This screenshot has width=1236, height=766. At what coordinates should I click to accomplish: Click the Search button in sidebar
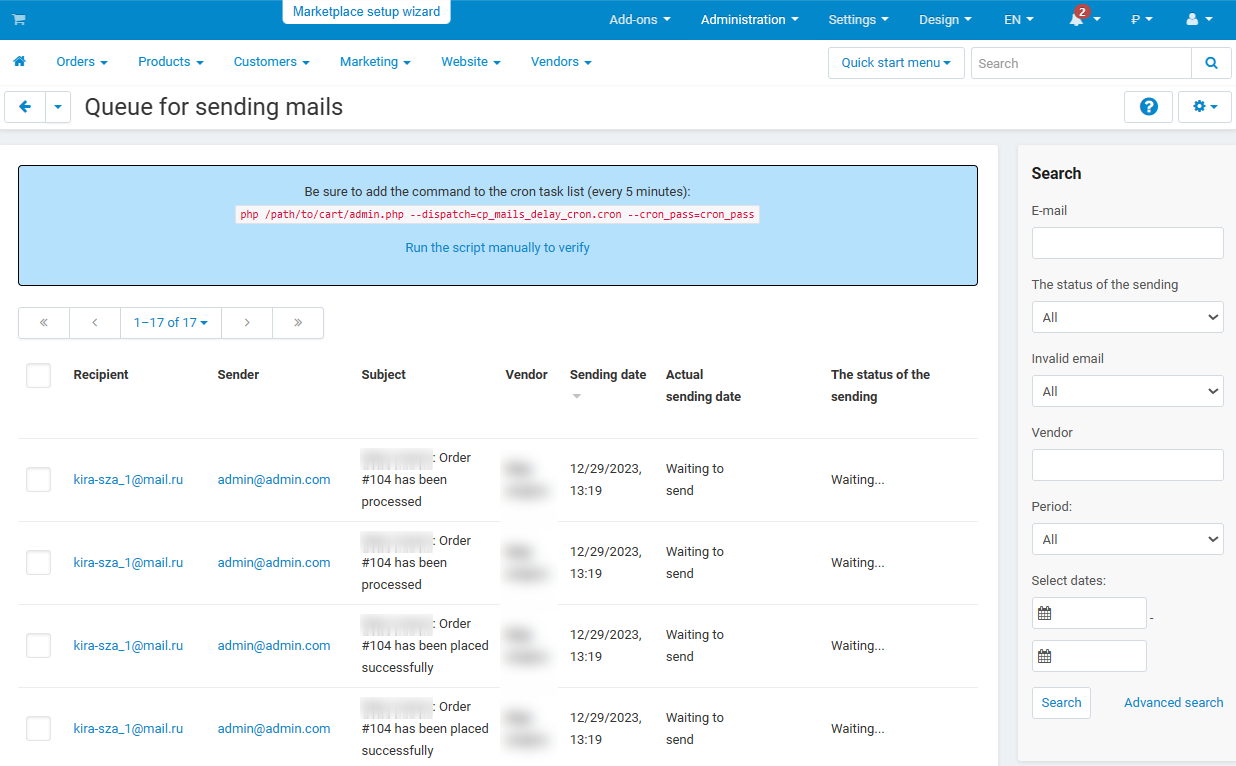point(1061,703)
